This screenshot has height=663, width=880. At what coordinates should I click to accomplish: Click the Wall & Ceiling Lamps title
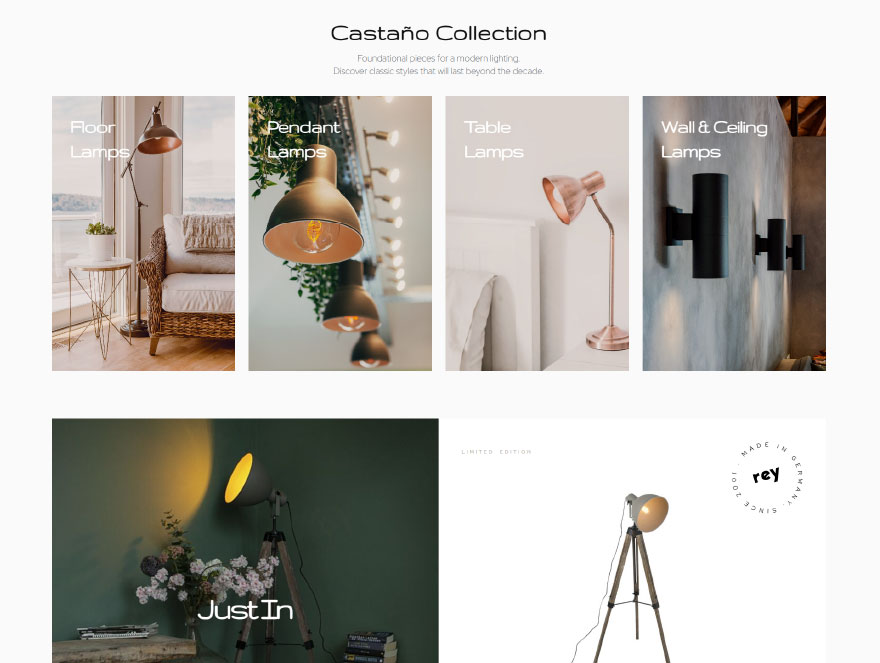tap(714, 140)
